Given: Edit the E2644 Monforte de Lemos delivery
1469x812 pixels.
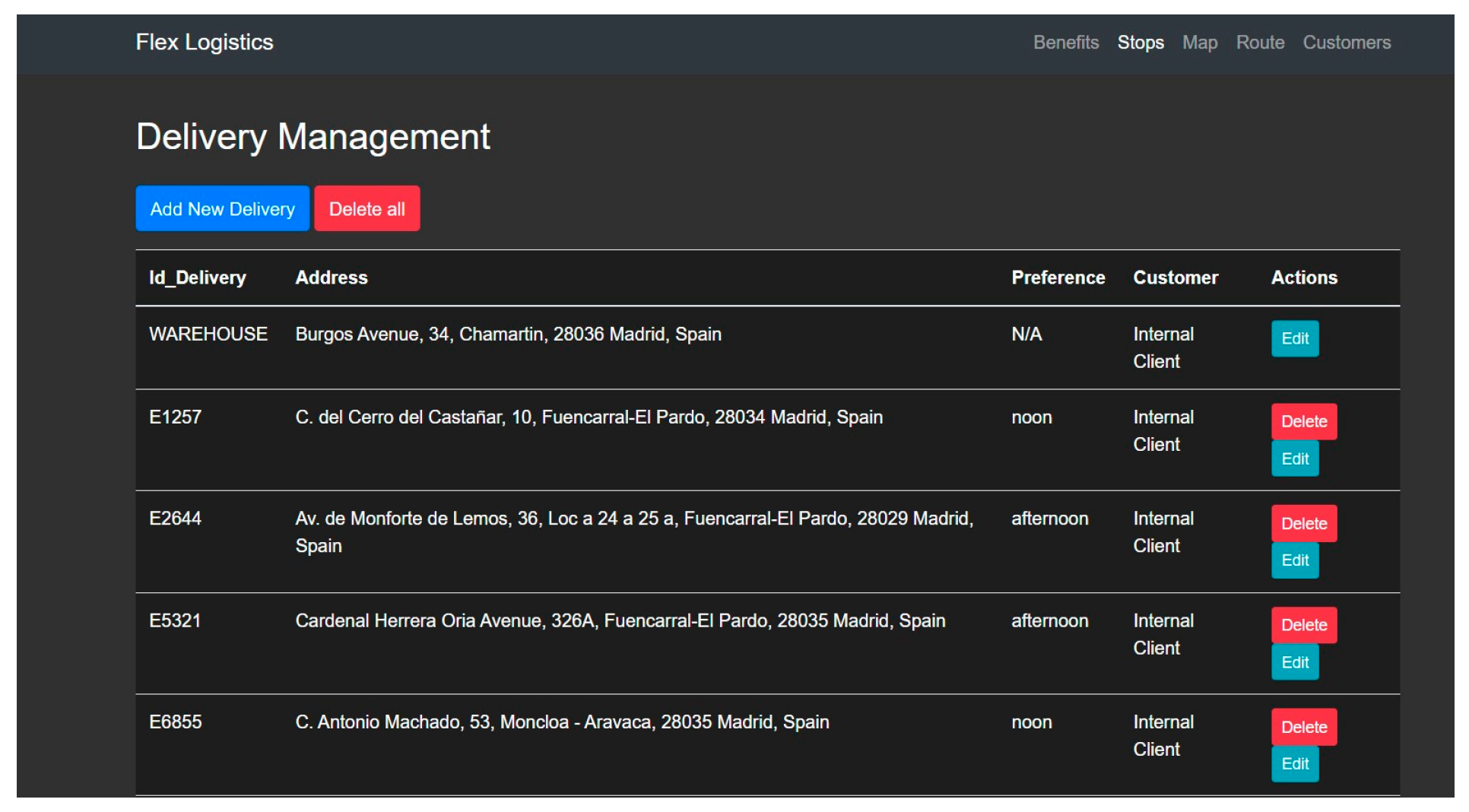Looking at the screenshot, I should (1294, 560).
